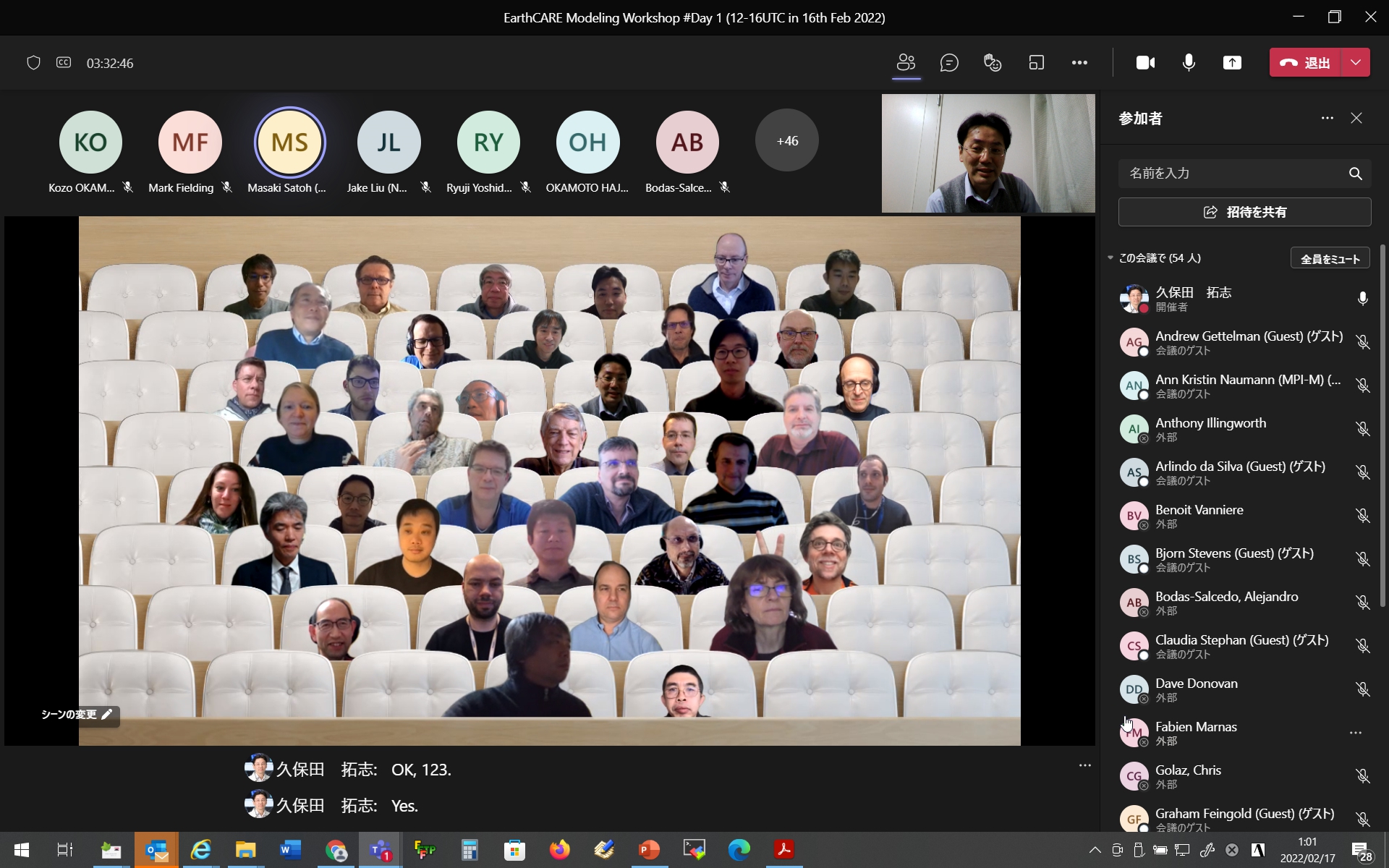Show the +46 more participants

pyautogui.click(x=787, y=141)
